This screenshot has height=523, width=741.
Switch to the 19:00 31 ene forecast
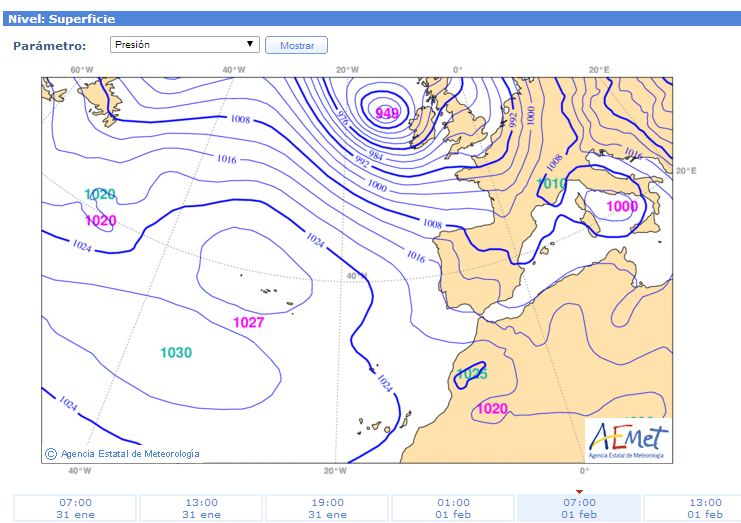click(327, 508)
